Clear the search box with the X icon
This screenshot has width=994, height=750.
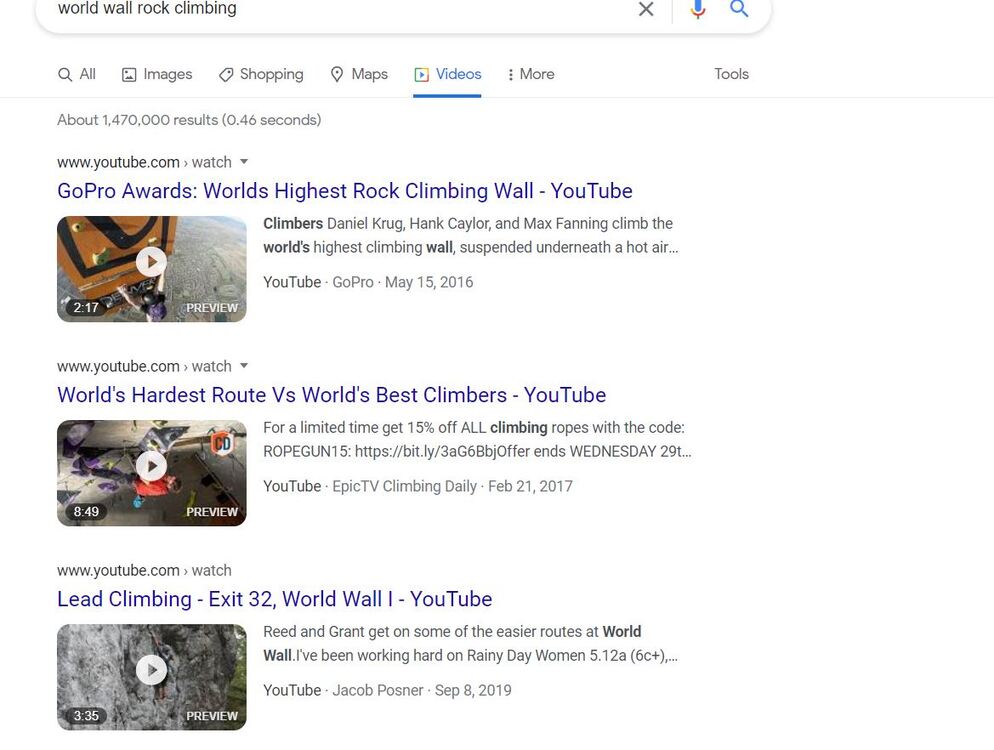coord(646,9)
